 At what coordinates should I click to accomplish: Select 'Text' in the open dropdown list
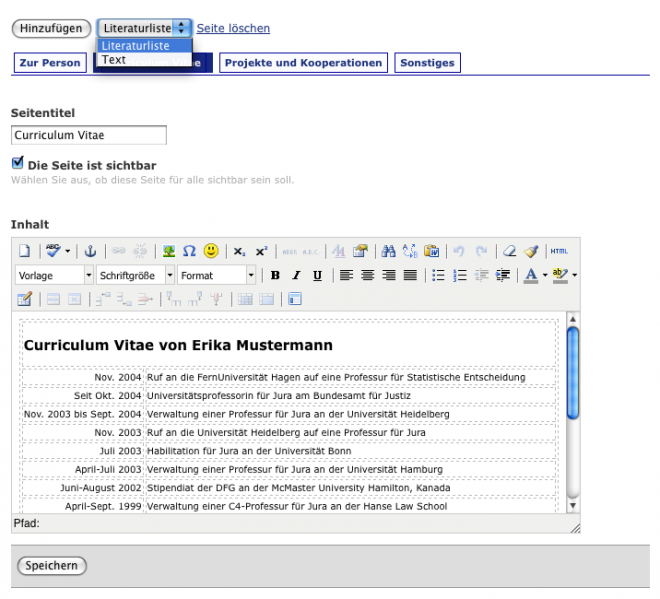point(114,60)
